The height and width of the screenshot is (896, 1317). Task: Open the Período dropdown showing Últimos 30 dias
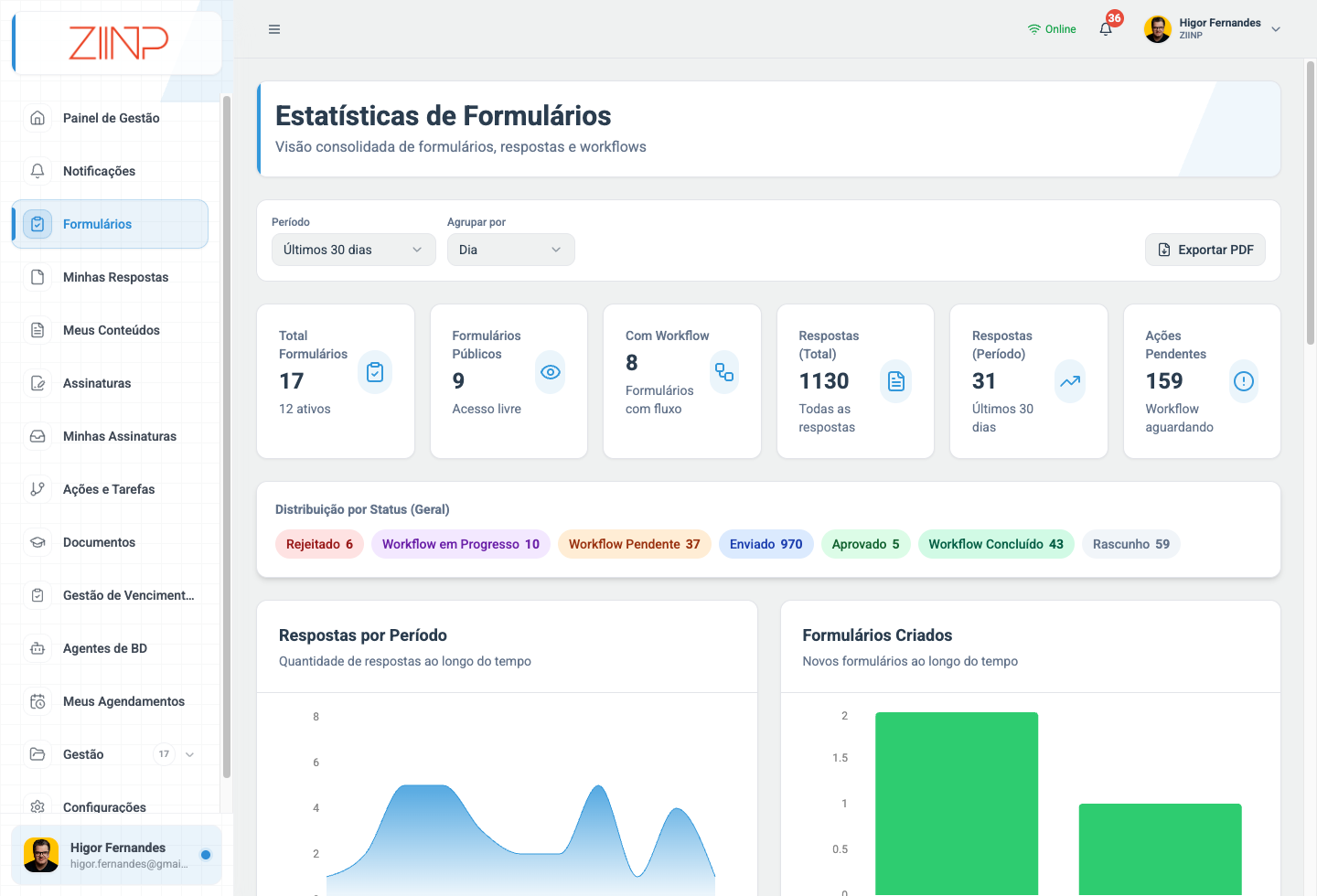(x=354, y=250)
